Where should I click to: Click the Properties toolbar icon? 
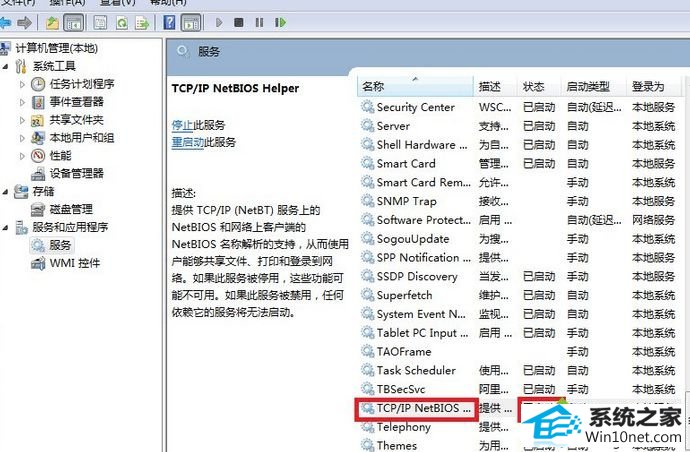pos(100,22)
